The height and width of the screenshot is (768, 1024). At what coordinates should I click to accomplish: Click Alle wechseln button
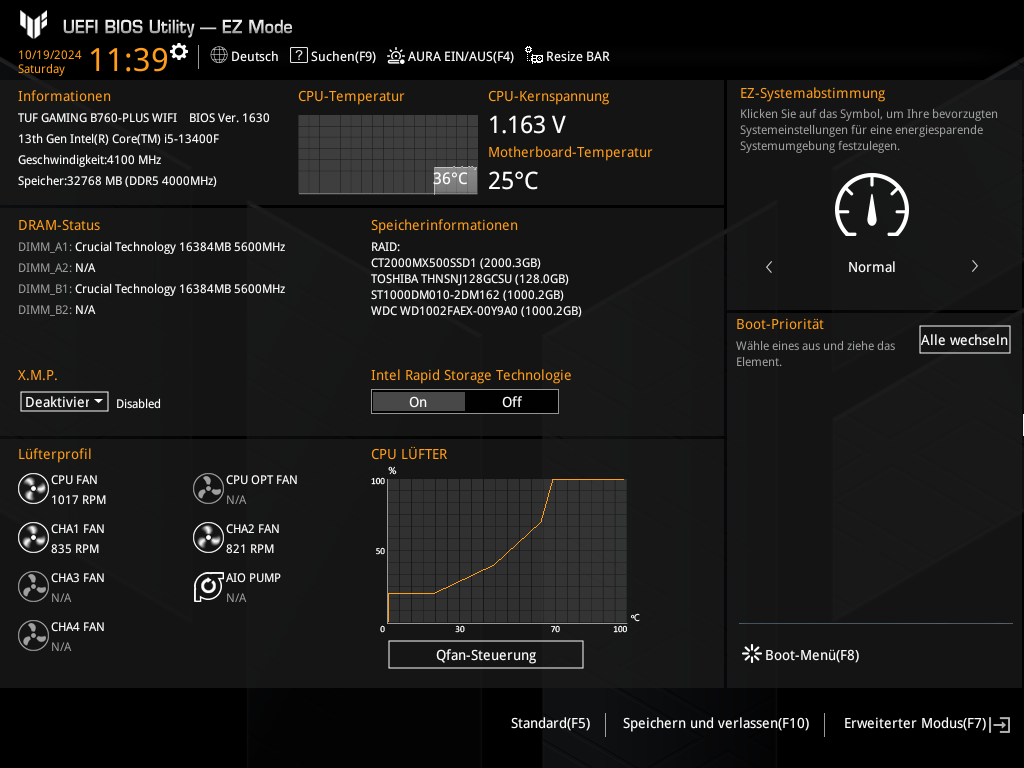(965, 340)
